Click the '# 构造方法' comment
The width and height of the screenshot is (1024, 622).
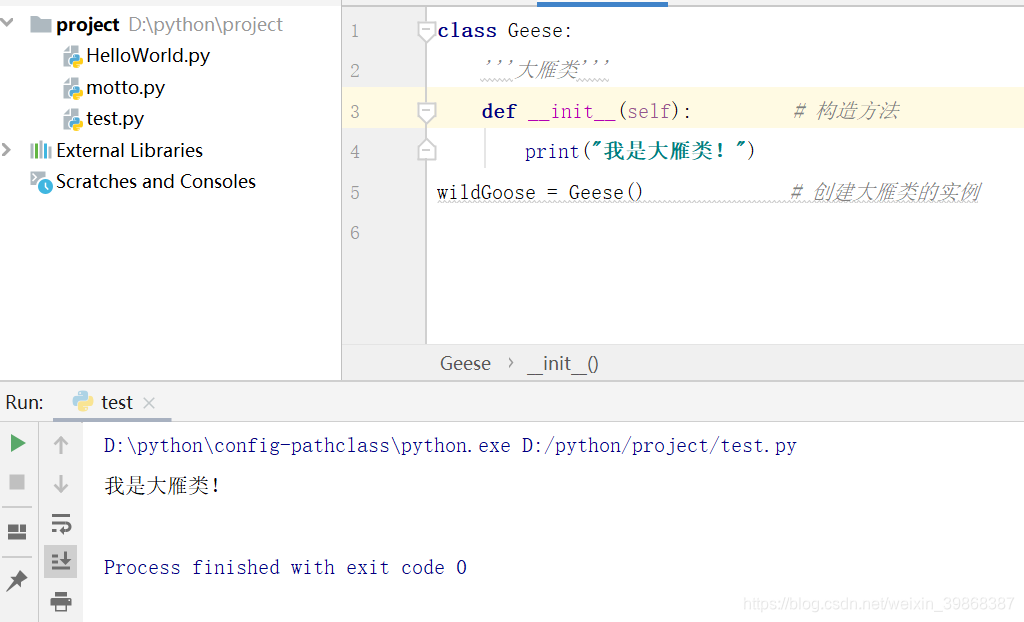[846, 111]
